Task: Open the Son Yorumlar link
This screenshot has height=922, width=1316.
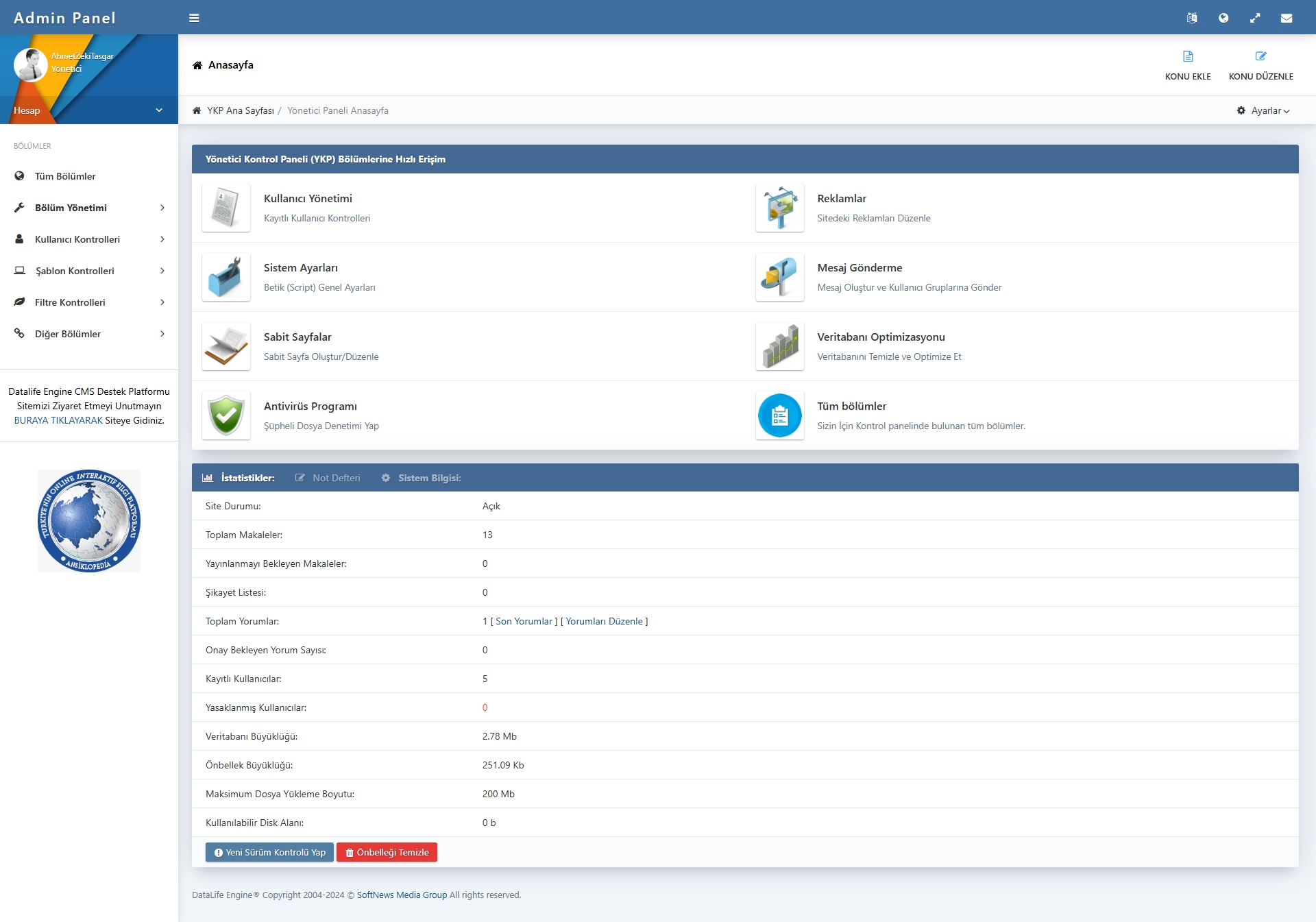Action: tap(524, 621)
